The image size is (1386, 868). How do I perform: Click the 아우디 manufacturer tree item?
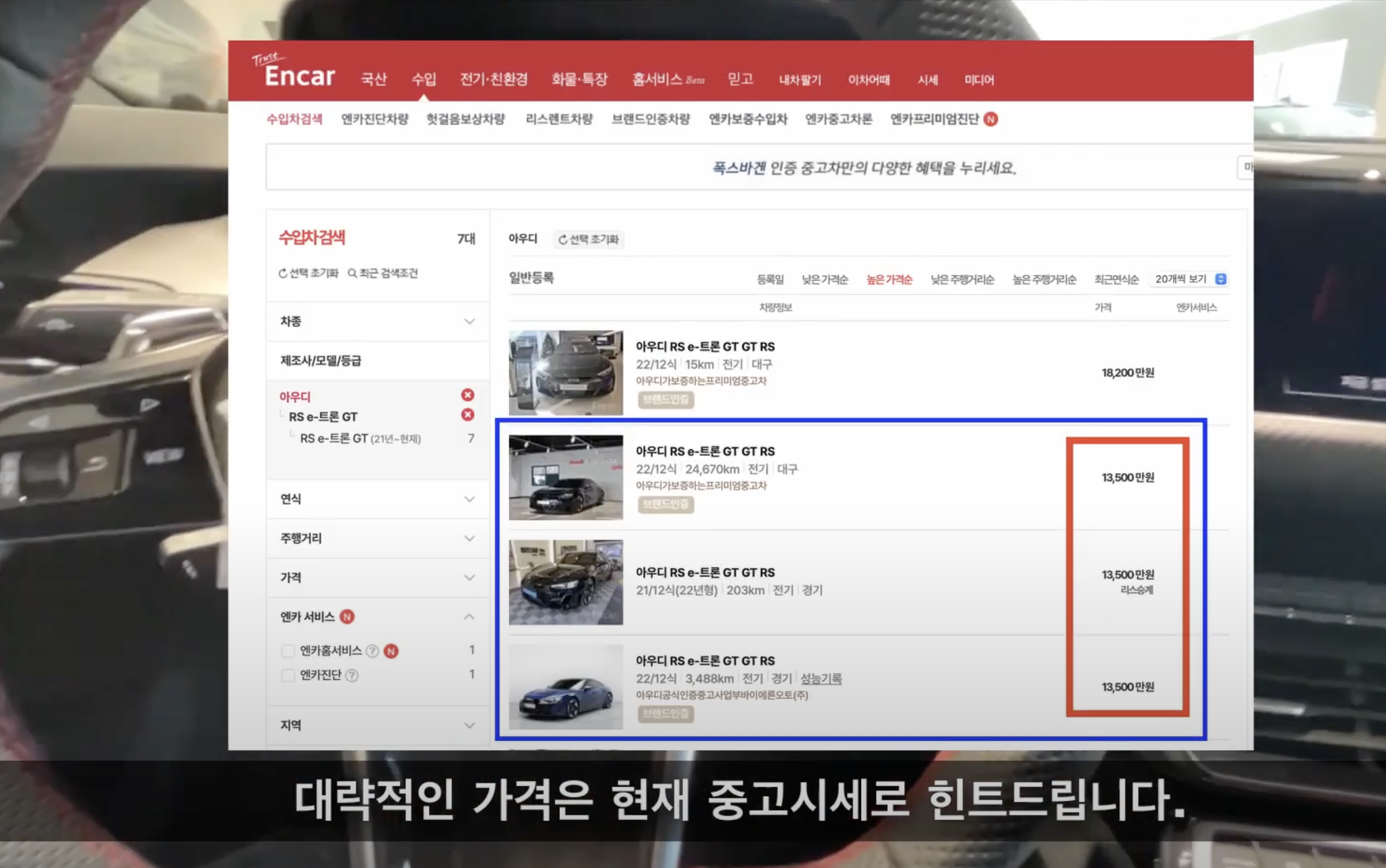pyautogui.click(x=294, y=396)
